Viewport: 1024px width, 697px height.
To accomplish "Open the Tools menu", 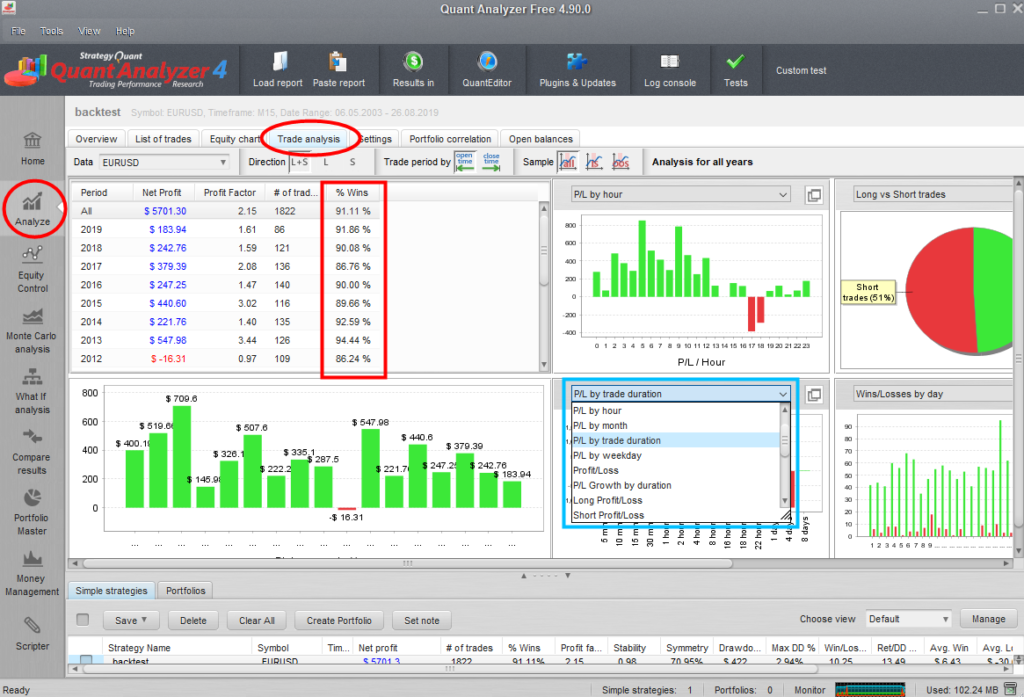I will (52, 31).
